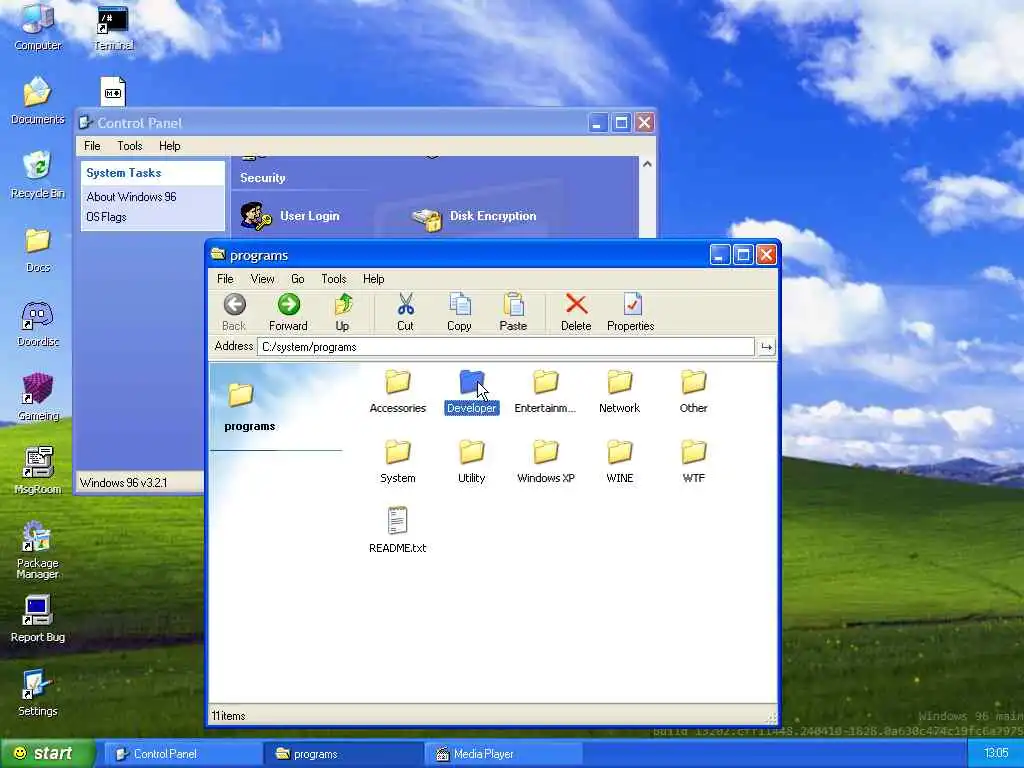
Task: Select the System folder
Action: pos(397,461)
